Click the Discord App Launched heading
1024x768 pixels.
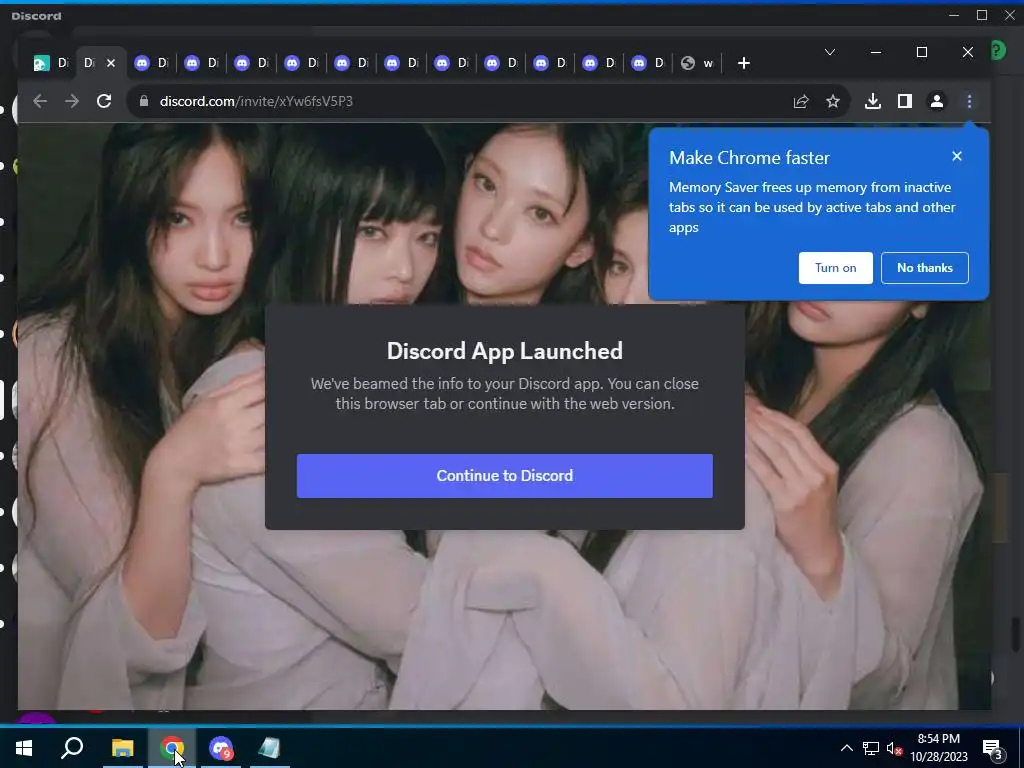pos(505,351)
